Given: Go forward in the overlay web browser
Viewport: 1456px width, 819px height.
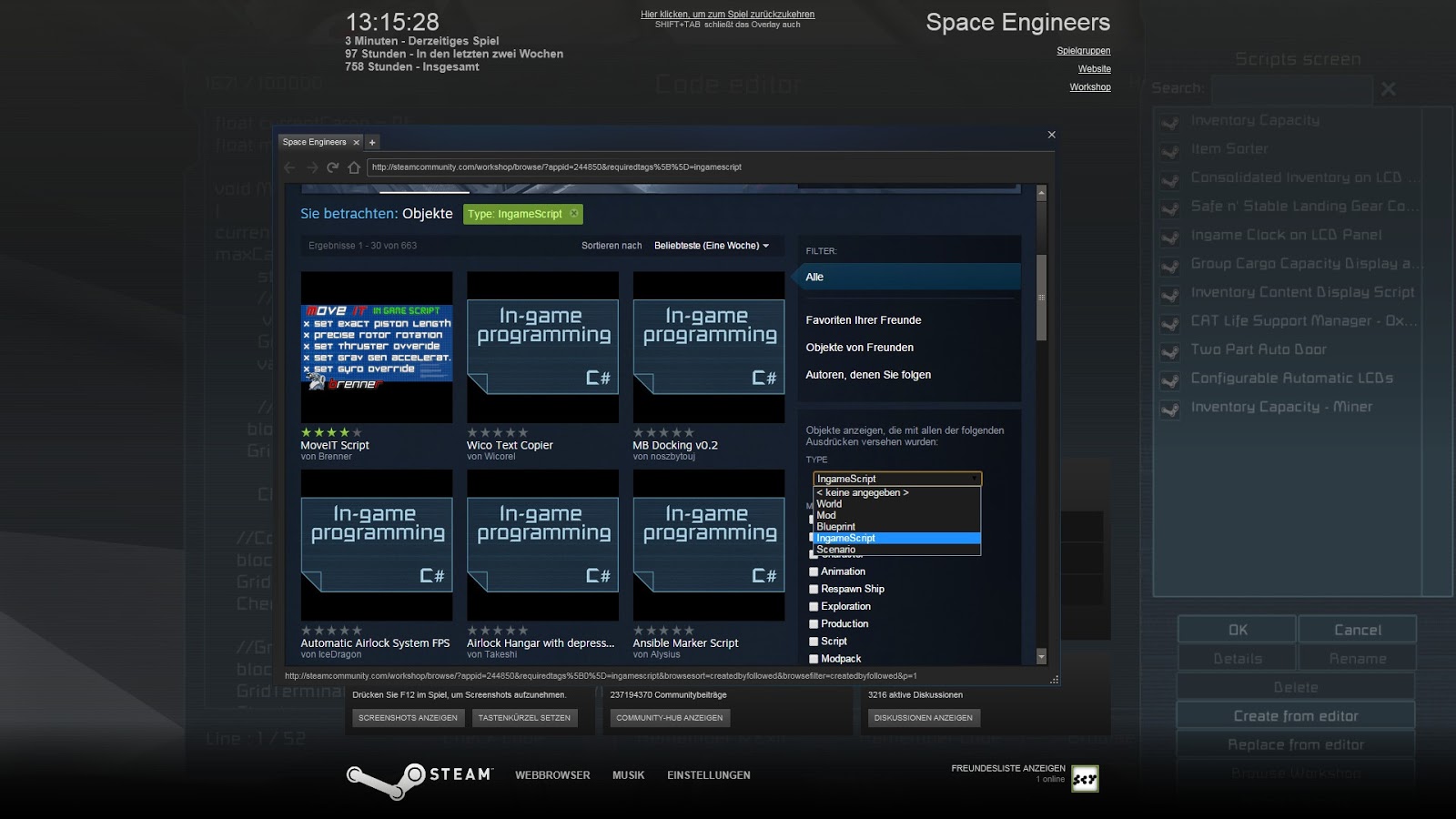Looking at the screenshot, I should (x=312, y=167).
